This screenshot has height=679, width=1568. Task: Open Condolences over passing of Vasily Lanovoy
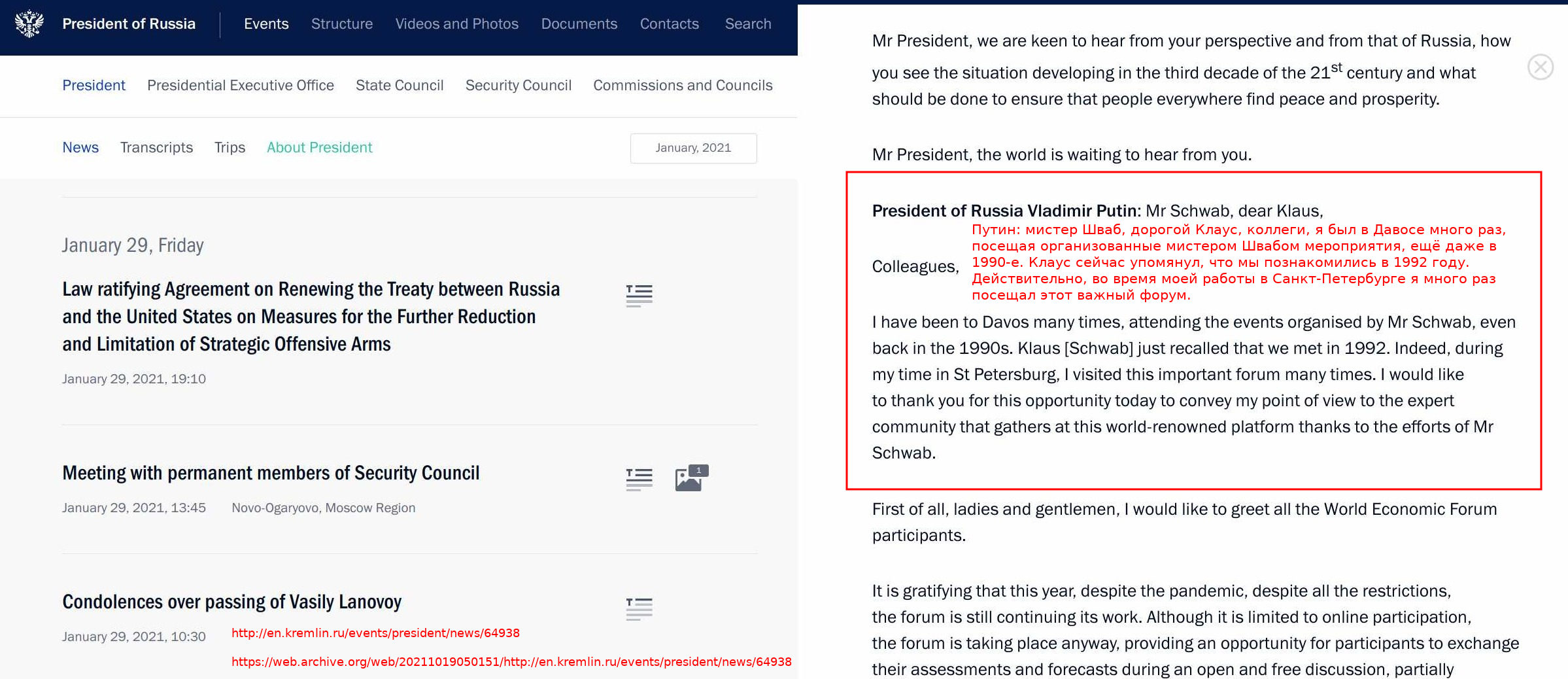(x=231, y=602)
